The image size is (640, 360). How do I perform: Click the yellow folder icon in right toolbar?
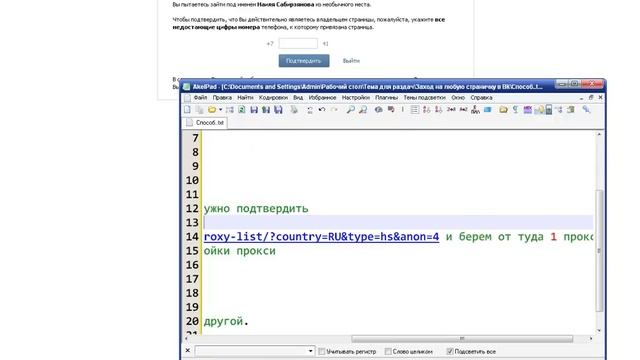pyautogui.click(x=503, y=110)
